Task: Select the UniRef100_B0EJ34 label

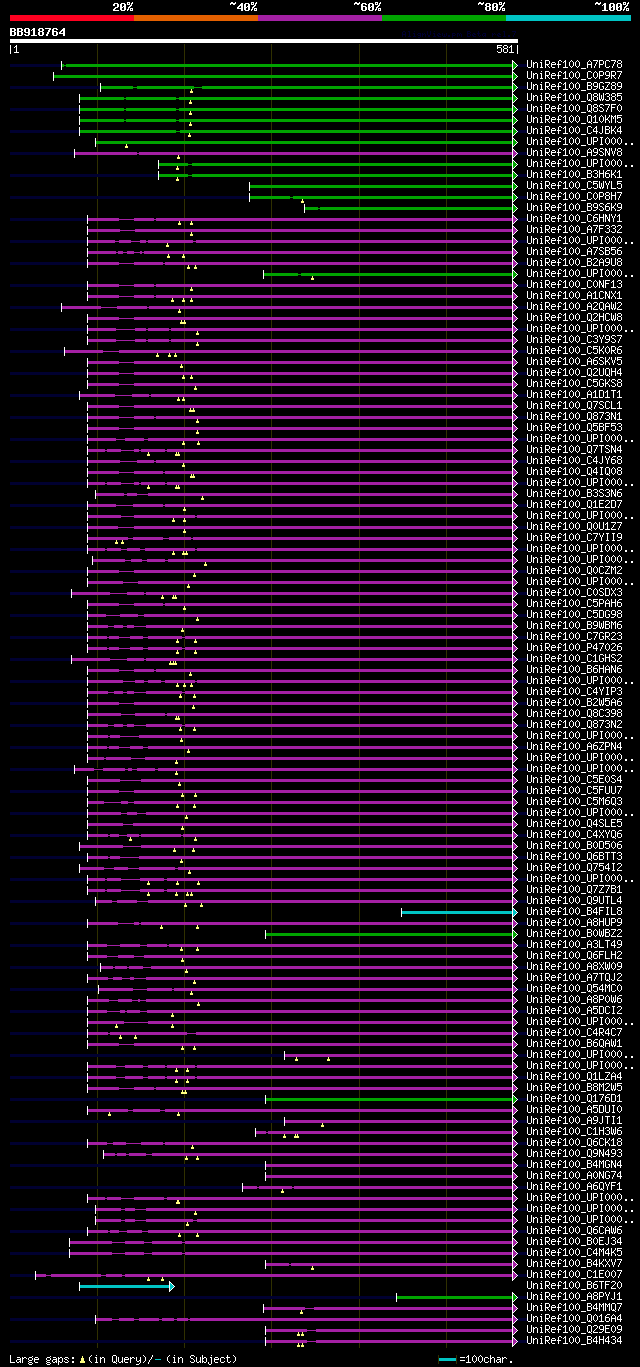Action: [574, 1241]
